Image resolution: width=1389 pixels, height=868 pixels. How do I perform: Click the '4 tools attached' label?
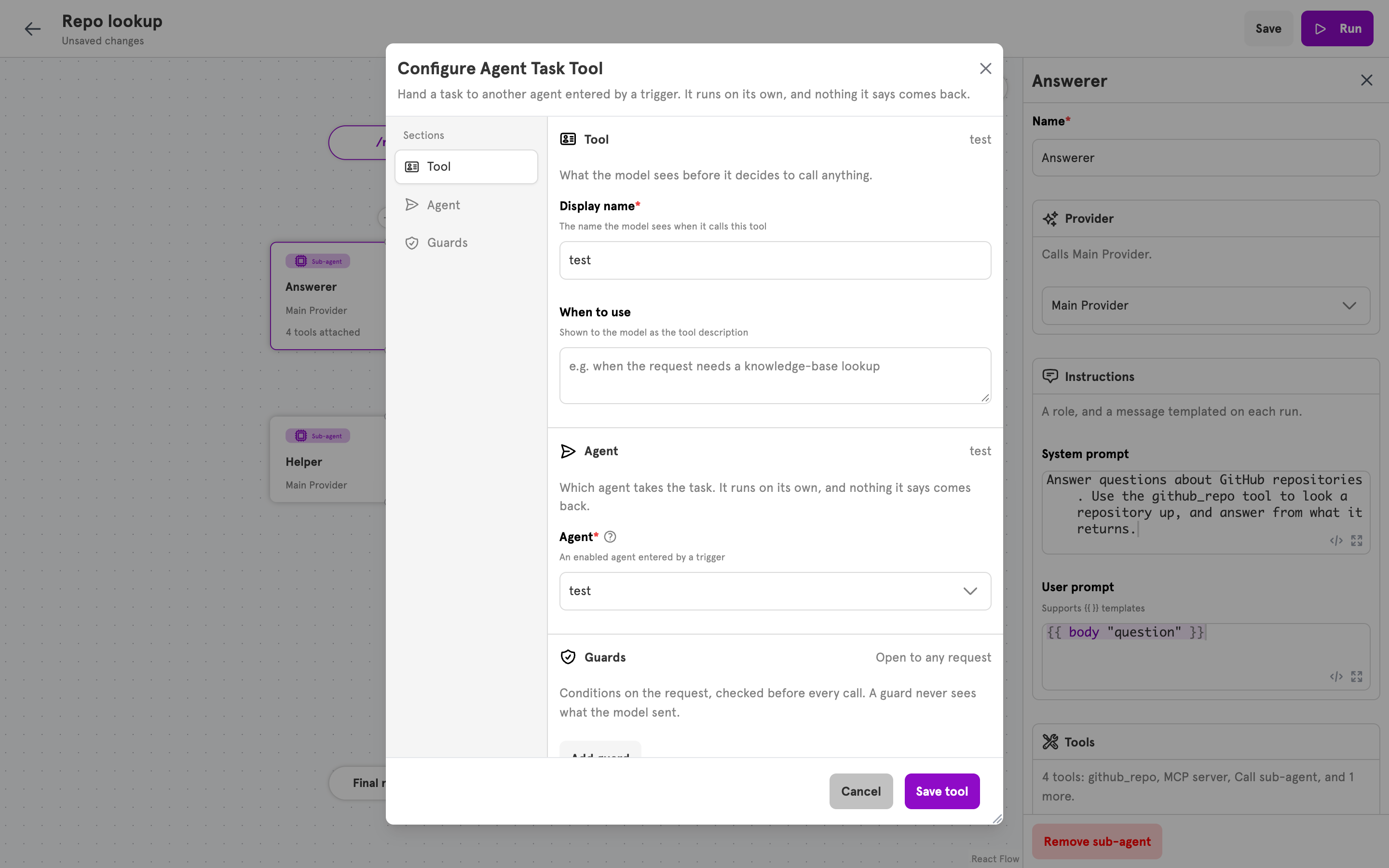click(323, 332)
